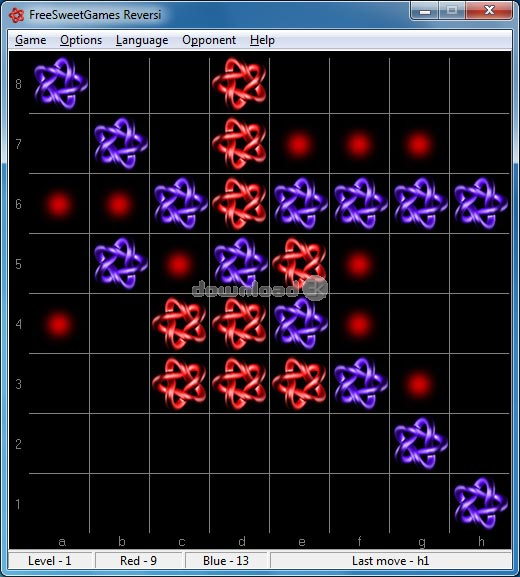Click the blue piece at h1 corner

481,503
